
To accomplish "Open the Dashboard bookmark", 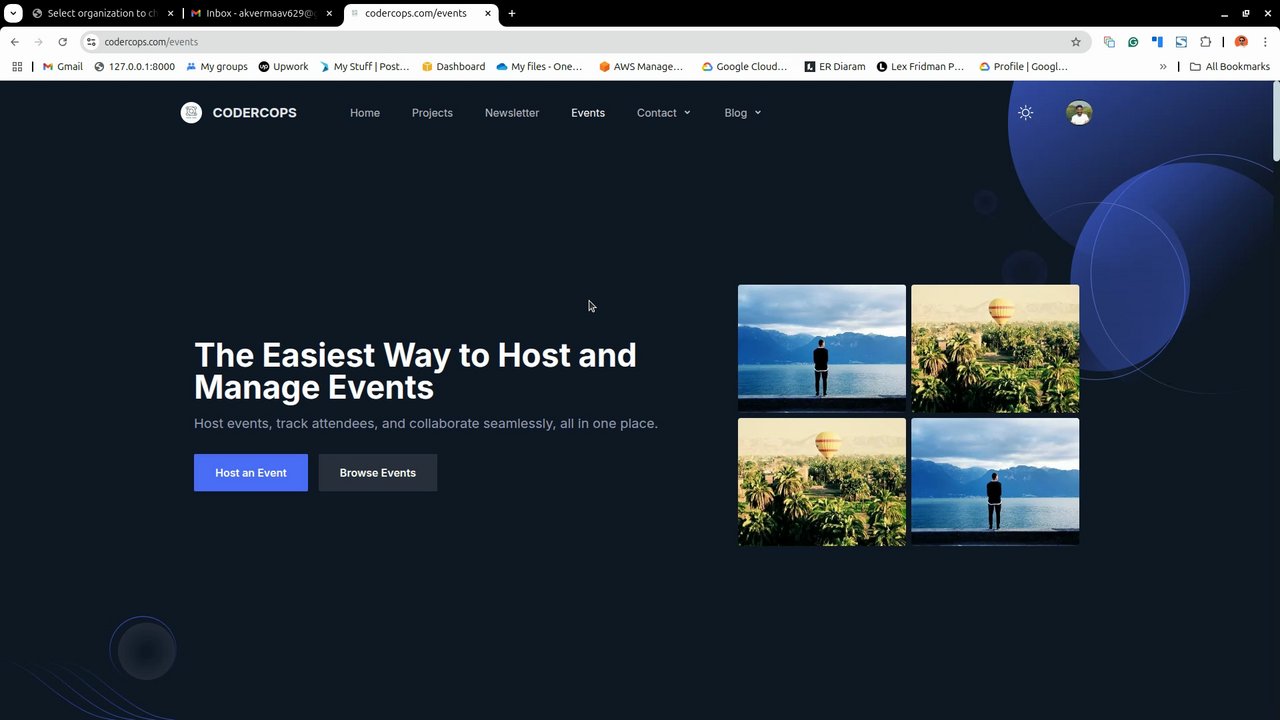I will (453, 67).
